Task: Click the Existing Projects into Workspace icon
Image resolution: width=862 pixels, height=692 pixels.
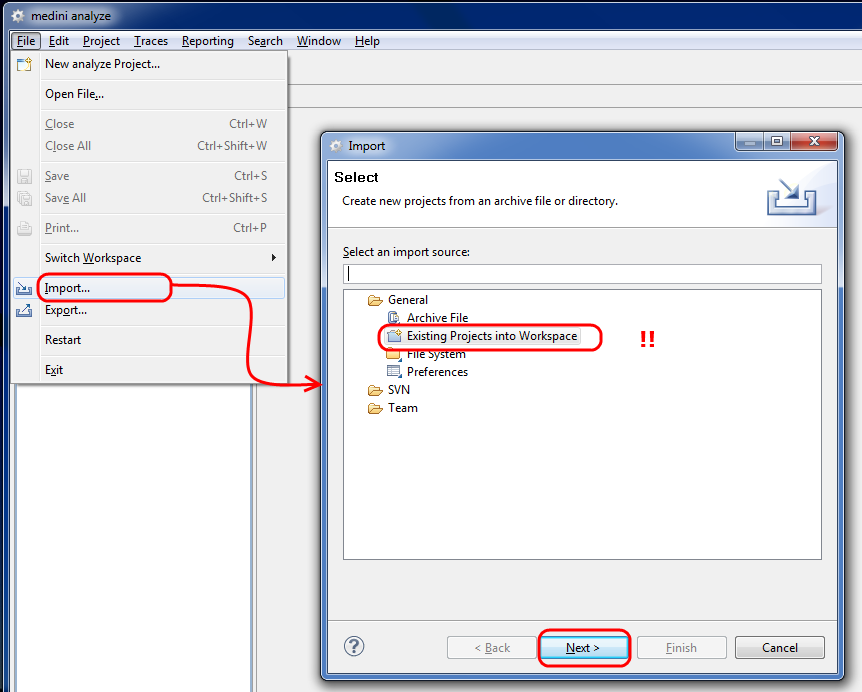Action: pyautogui.click(x=394, y=336)
